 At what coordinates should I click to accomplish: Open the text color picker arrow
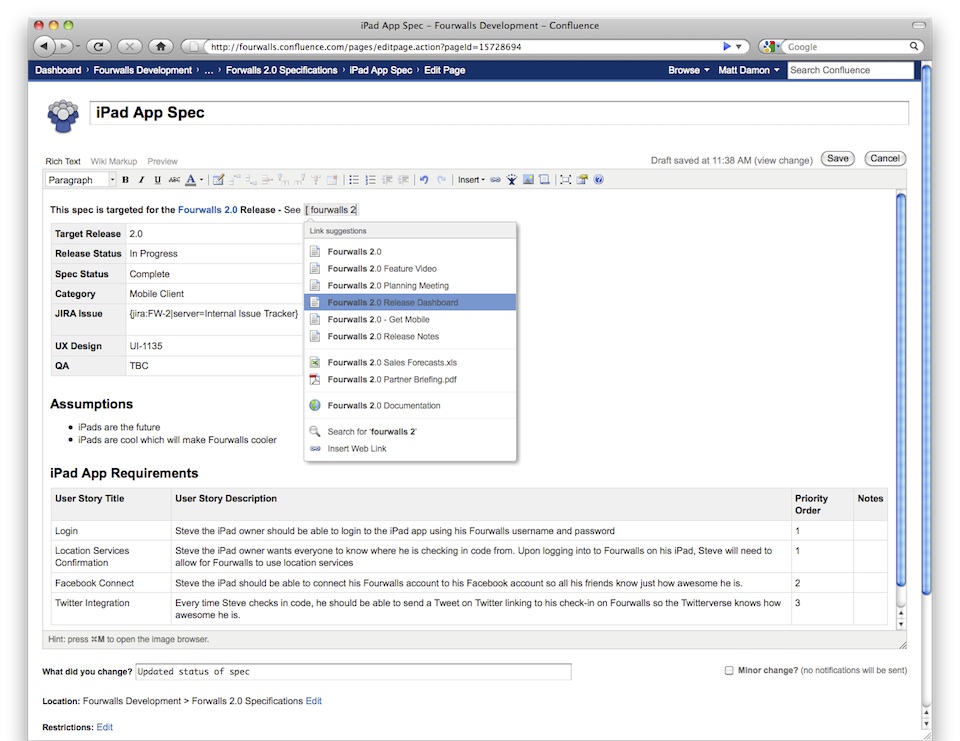[x=201, y=180]
